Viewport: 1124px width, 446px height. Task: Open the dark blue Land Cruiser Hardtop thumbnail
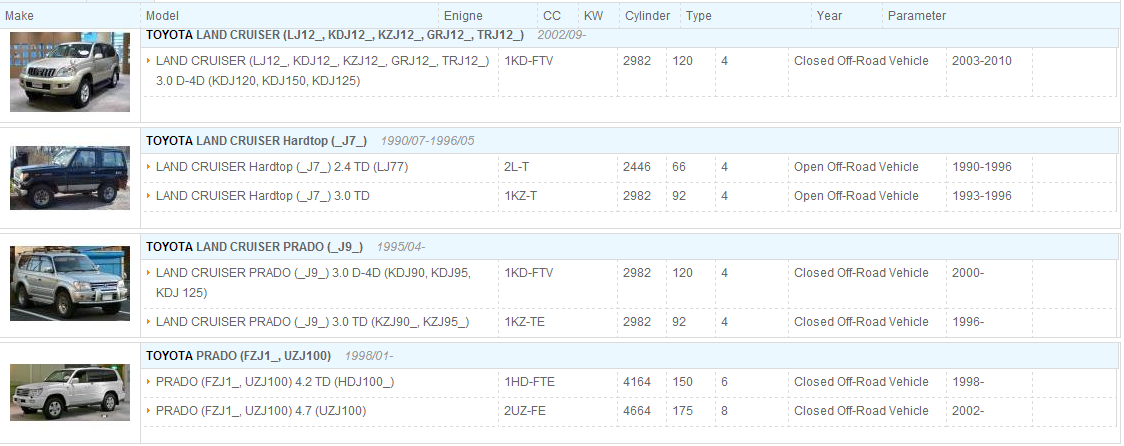point(70,178)
